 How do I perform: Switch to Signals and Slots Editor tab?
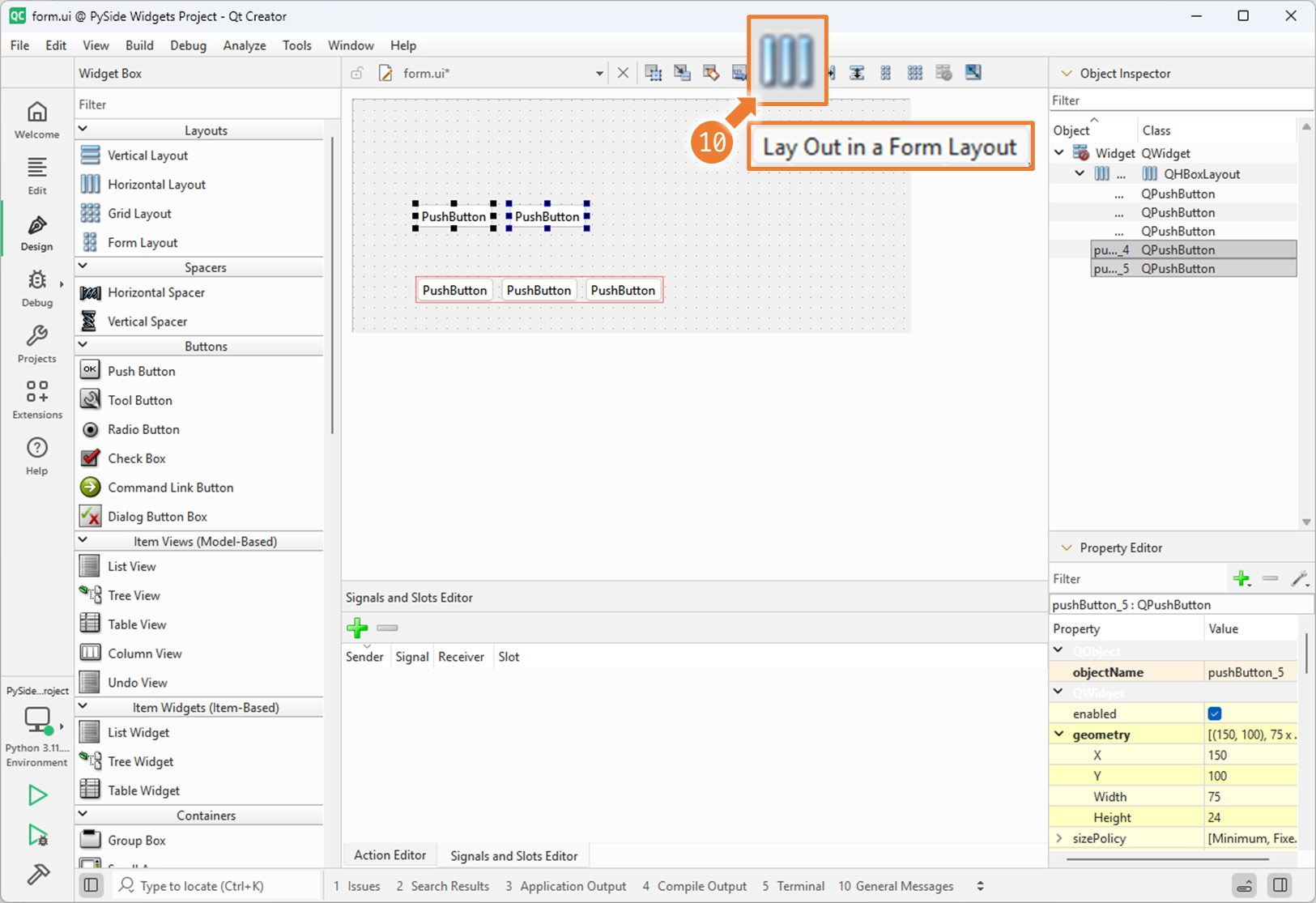point(513,855)
